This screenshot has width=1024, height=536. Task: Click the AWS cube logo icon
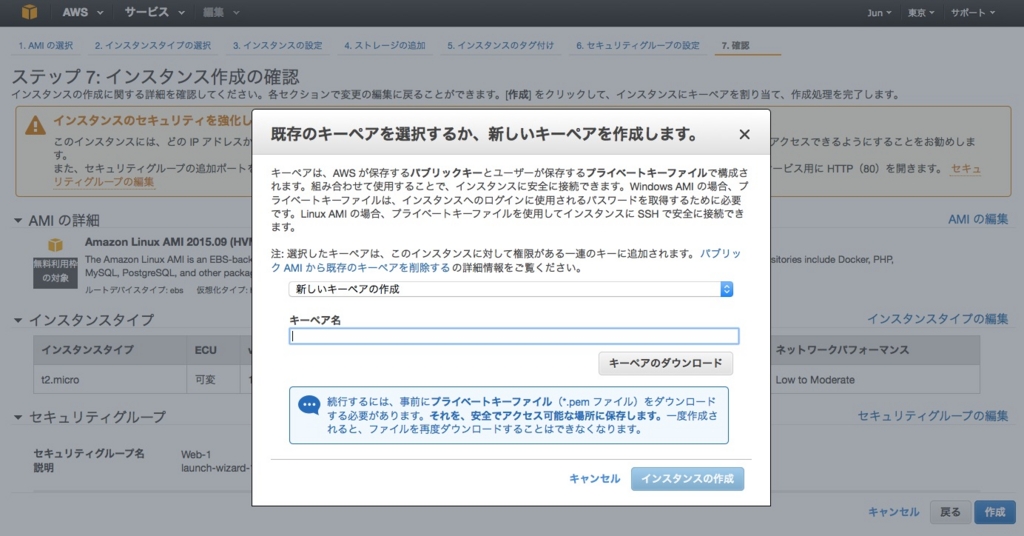tap(29, 12)
